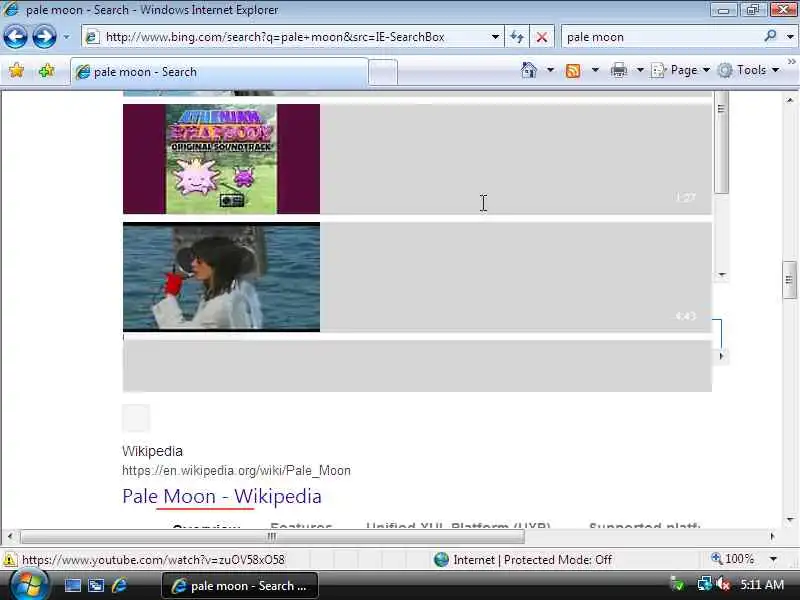
Task: Expand the feeds dropdown arrow
Action: 595,70
